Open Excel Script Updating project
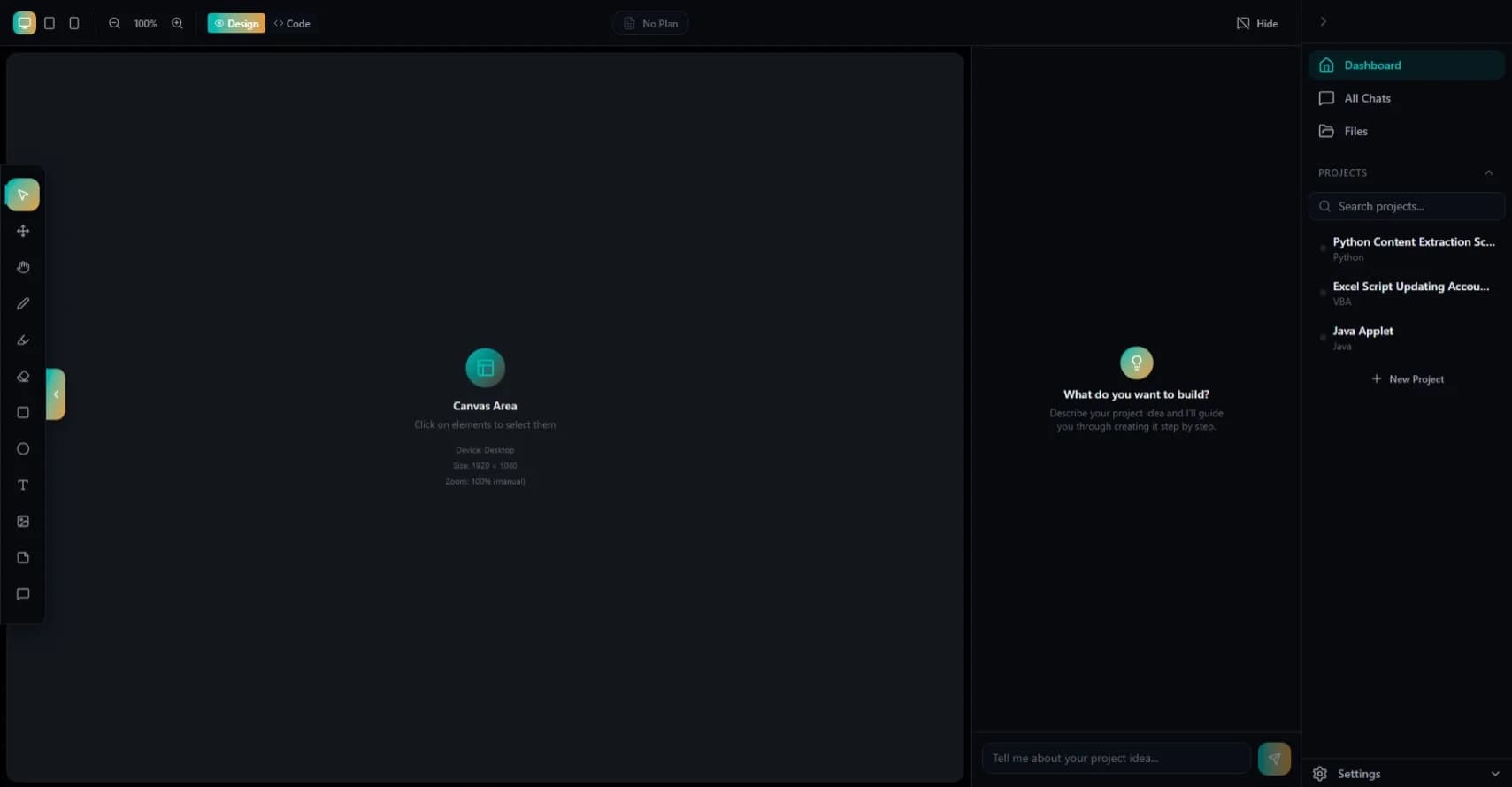1512x787 pixels. point(1407,293)
